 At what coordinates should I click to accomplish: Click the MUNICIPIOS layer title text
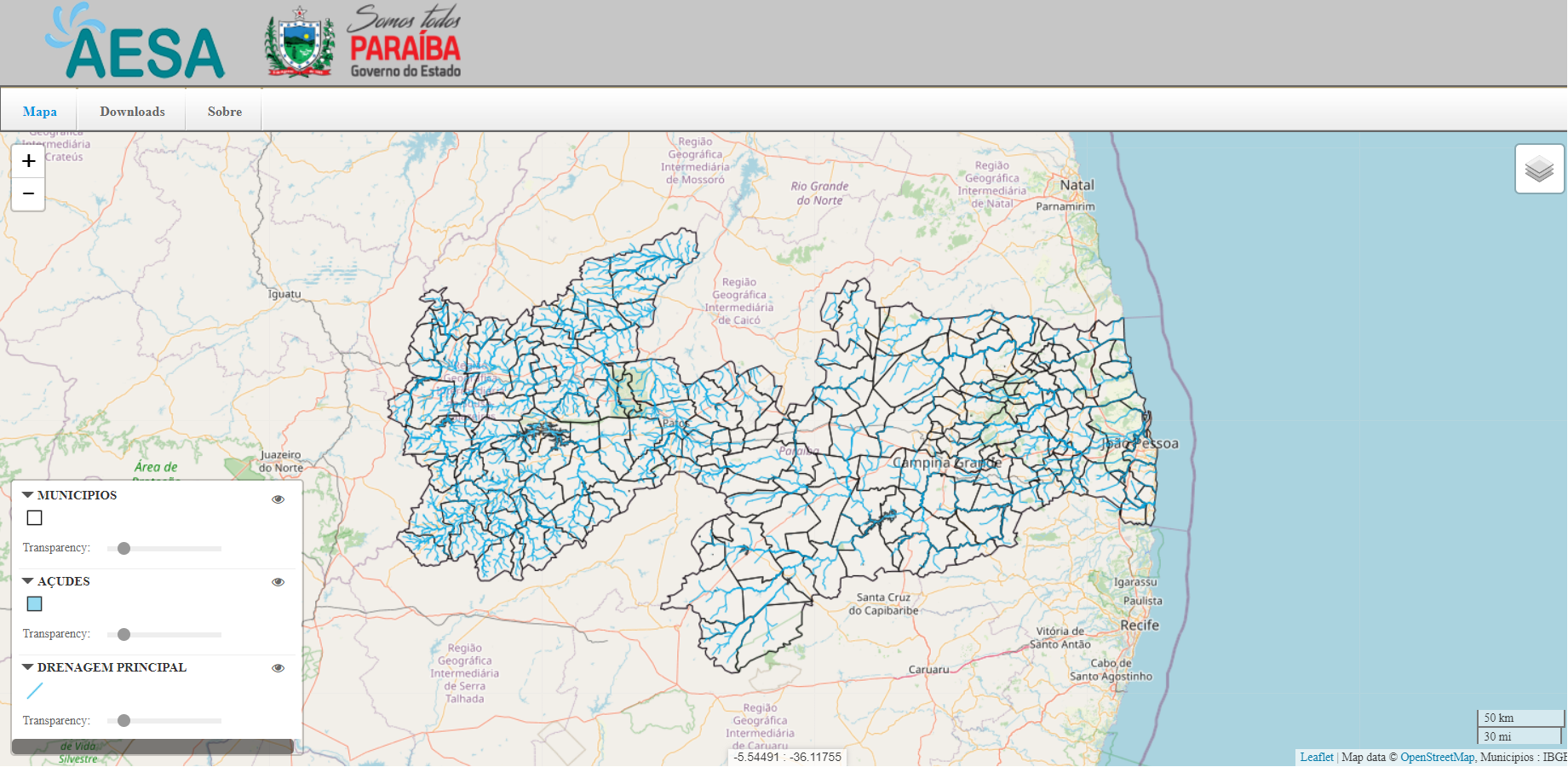[77, 495]
